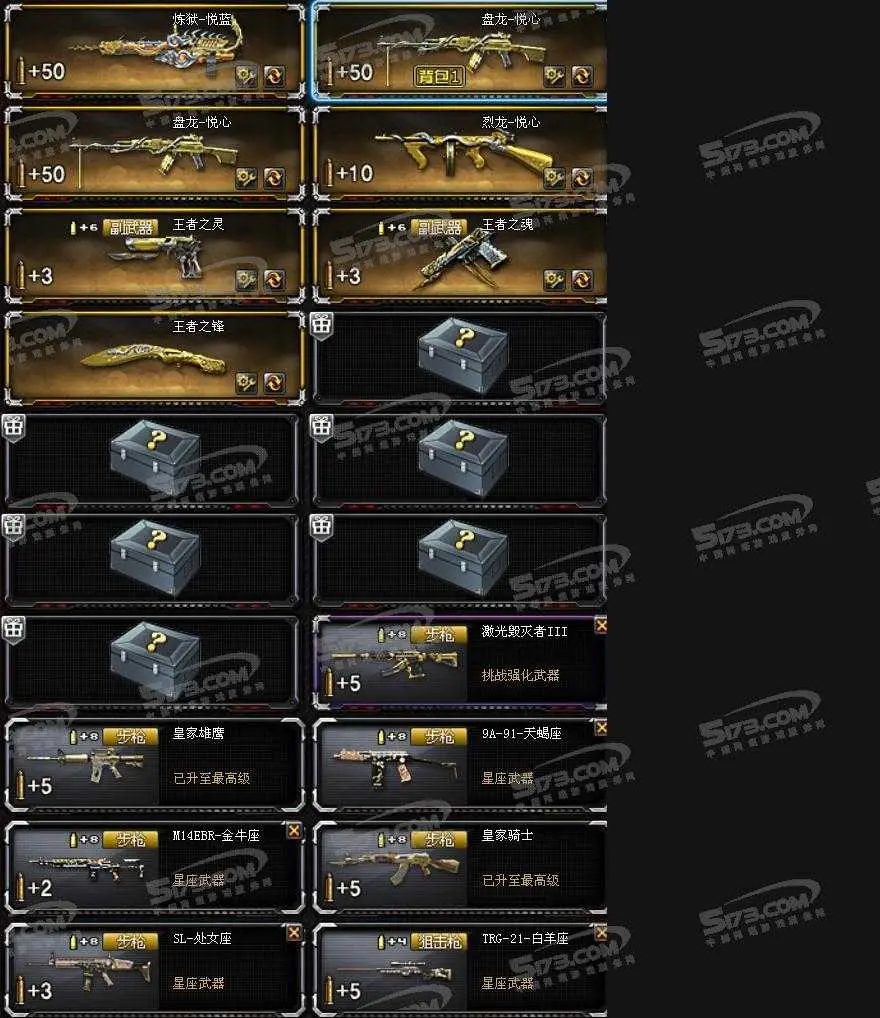Click the swap icon on 炼狱-悦蓝 weapon
Image resolution: width=880 pixels, height=1018 pixels.
274,77
